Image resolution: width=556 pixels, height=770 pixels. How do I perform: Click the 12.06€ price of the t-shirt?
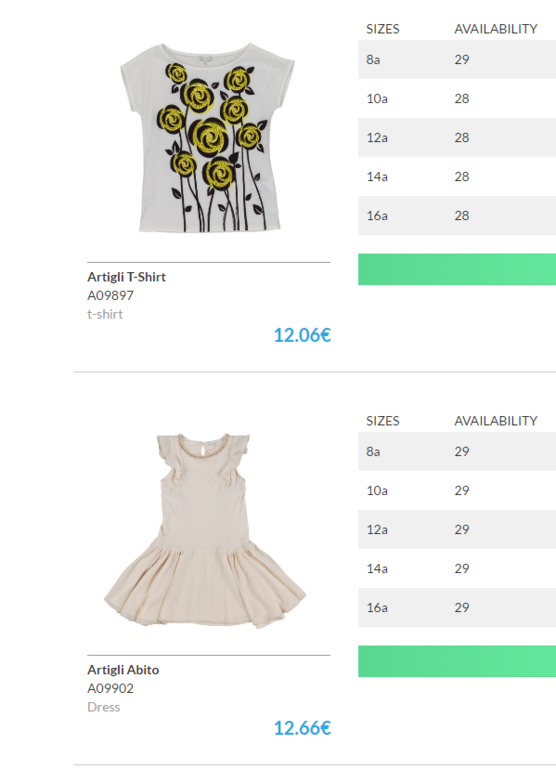302,335
